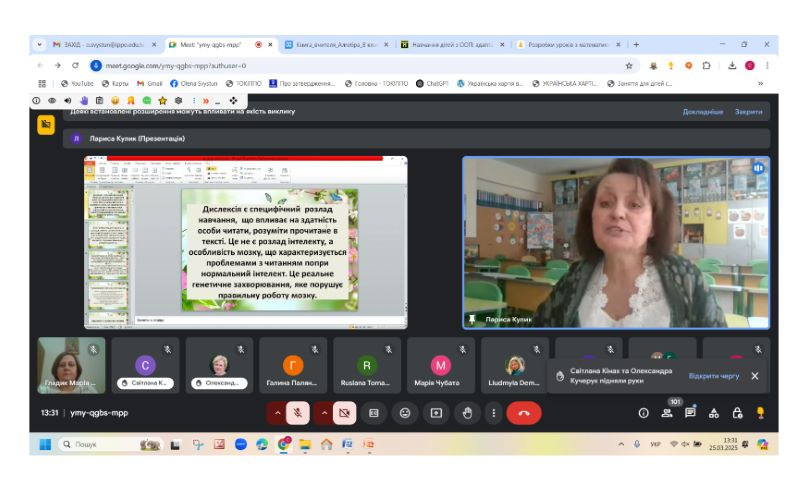Select the shared presentation slide tile
The image size is (800, 488).
click(x=245, y=242)
